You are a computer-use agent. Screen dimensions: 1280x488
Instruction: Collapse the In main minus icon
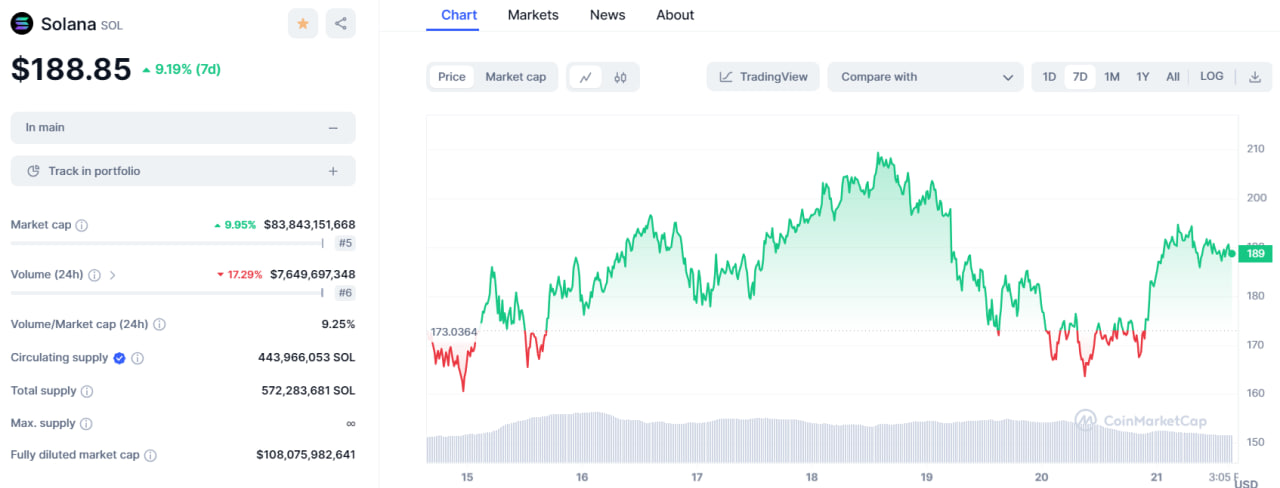tap(333, 128)
